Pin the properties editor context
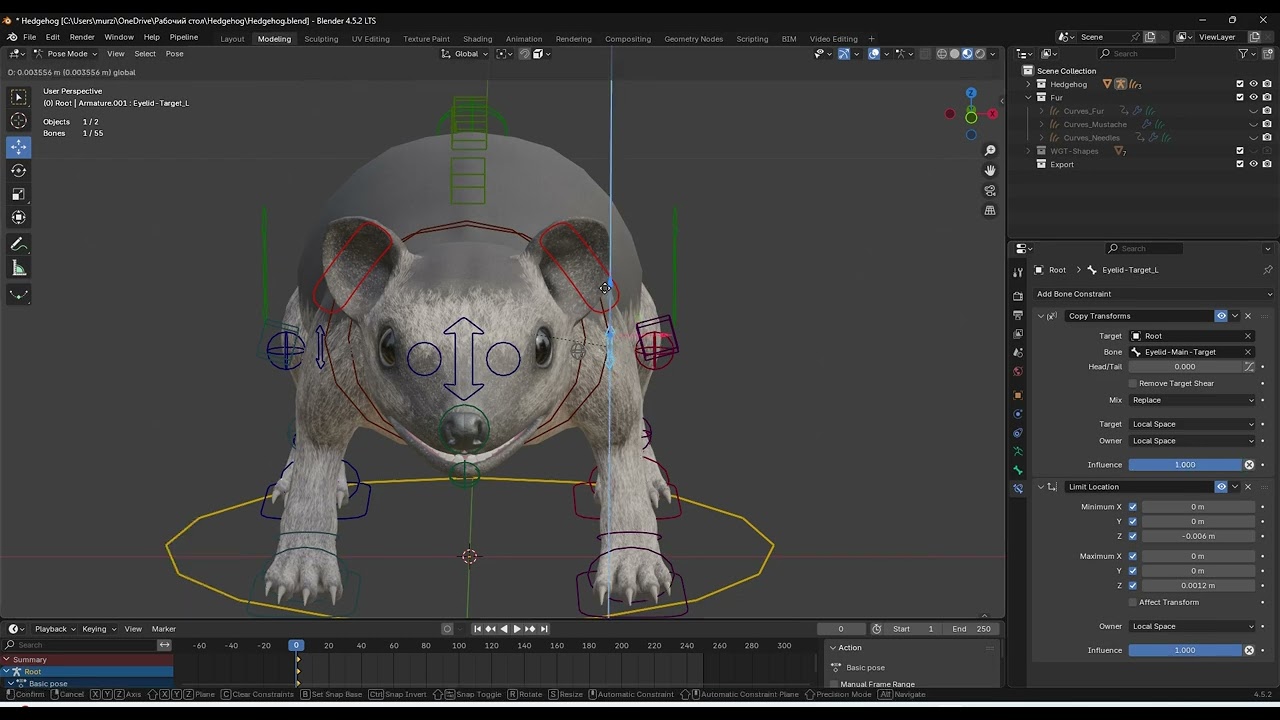This screenshot has height=720, width=1280. click(x=1268, y=270)
